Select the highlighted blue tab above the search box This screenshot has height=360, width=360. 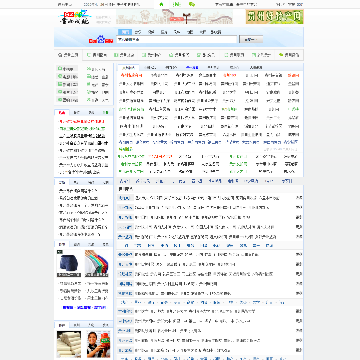[125, 32]
